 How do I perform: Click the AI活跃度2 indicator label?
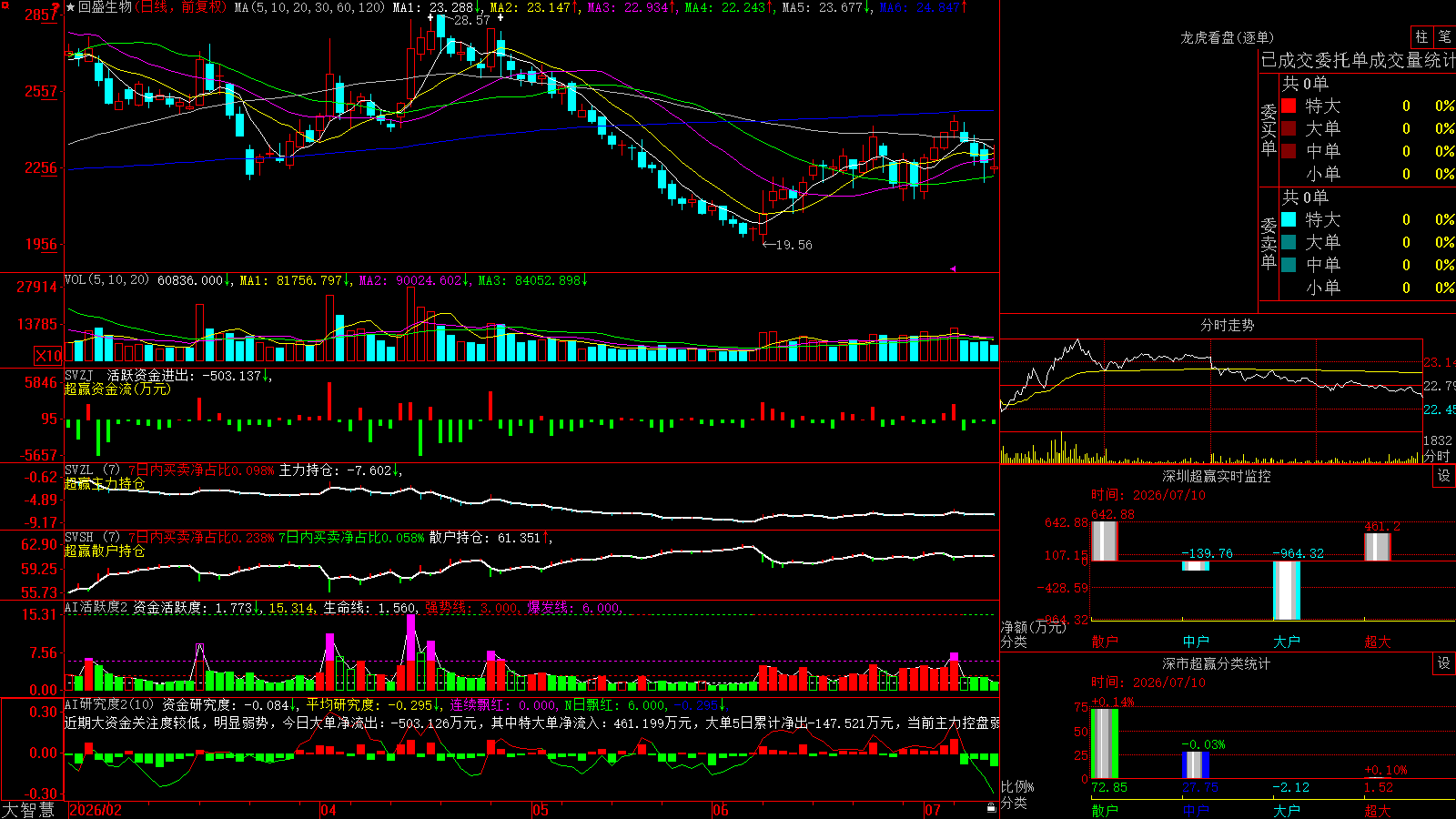pyautogui.click(x=96, y=607)
